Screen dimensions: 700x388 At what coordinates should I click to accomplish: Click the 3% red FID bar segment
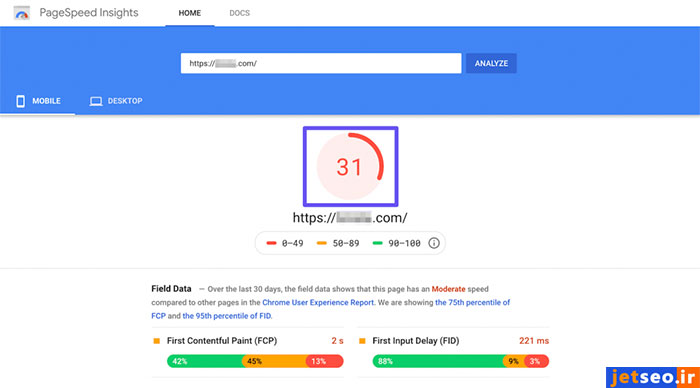click(x=537, y=361)
